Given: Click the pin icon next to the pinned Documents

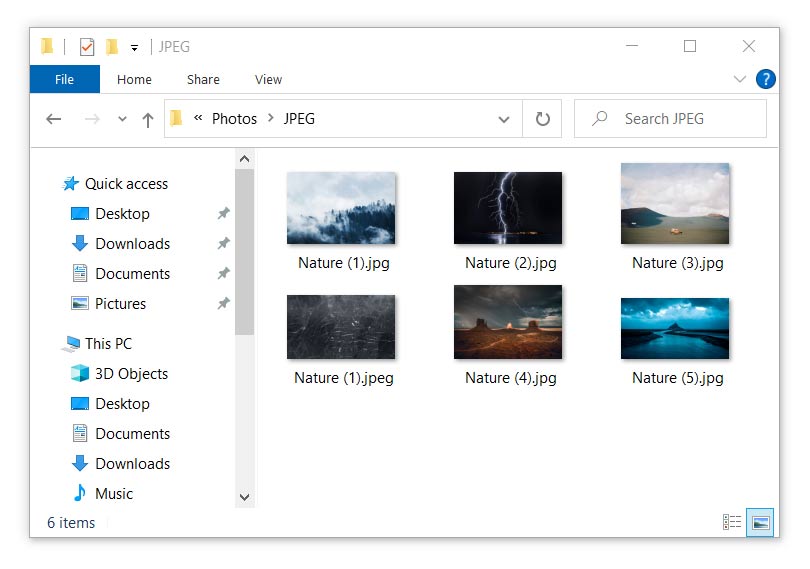Looking at the screenshot, I should tap(223, 273).
